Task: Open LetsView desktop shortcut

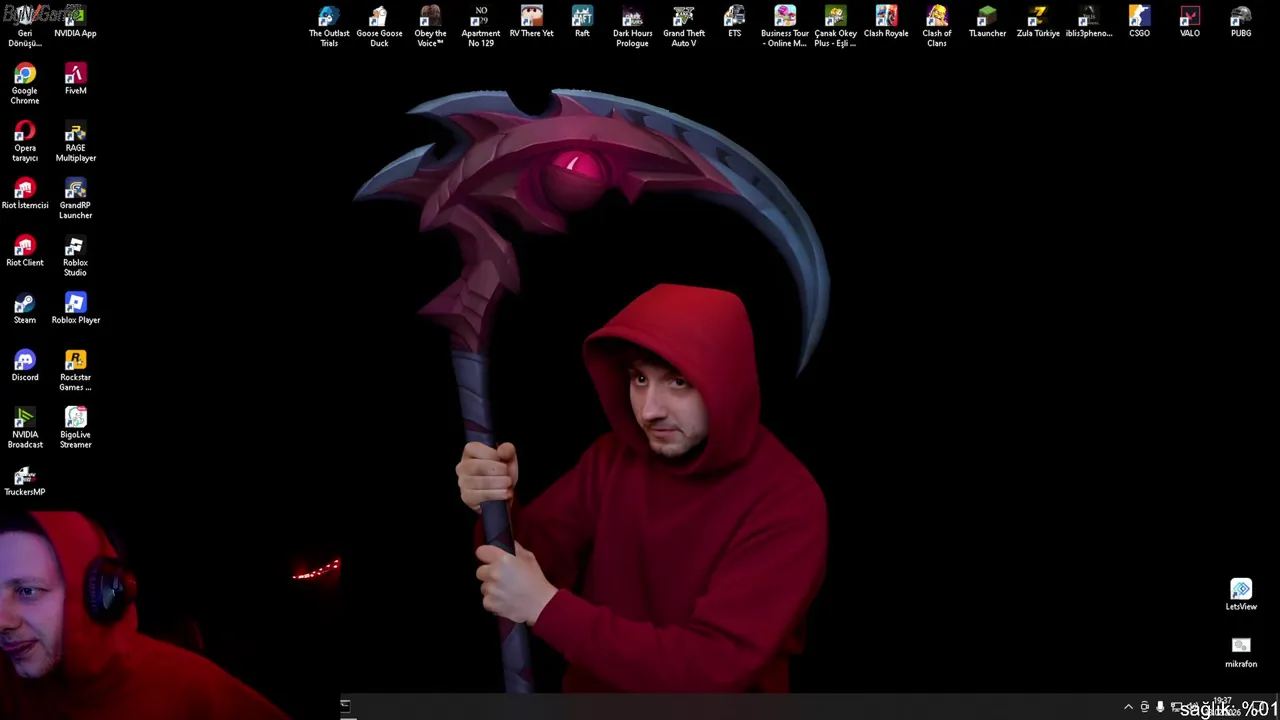Action: 1241,594
